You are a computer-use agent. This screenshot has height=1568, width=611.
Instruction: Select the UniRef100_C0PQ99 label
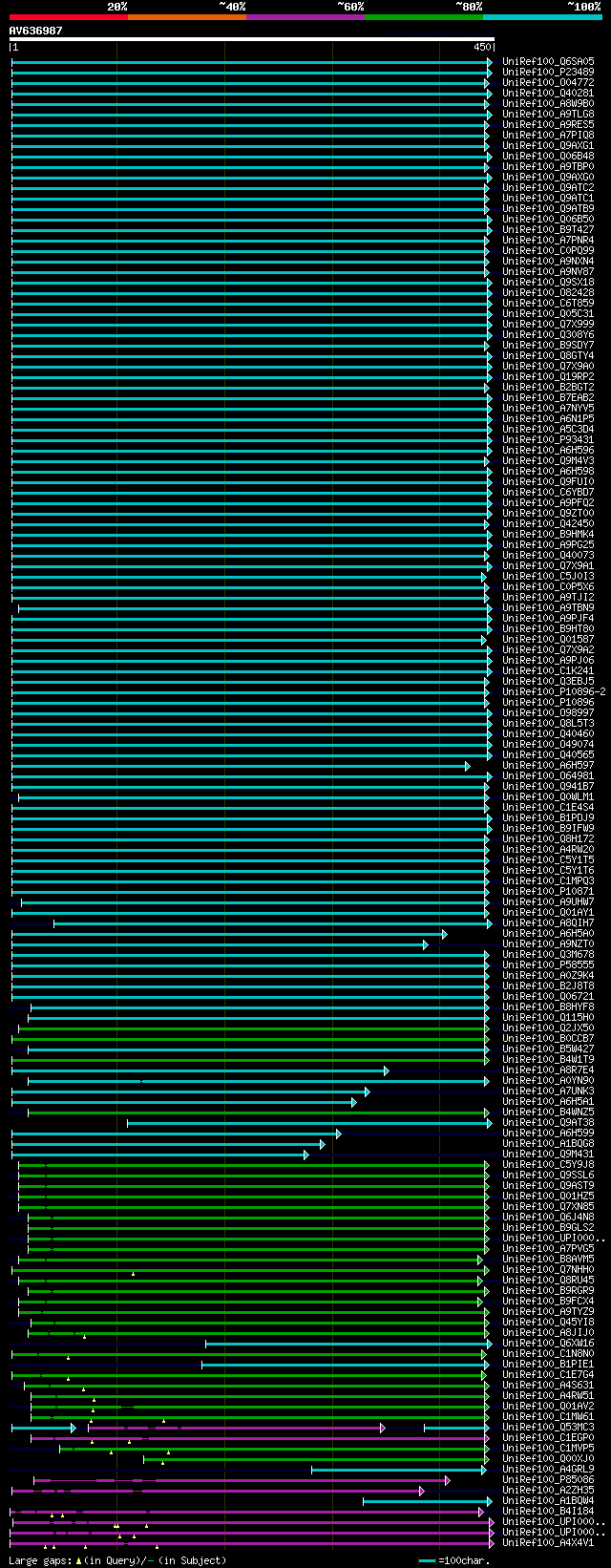[548, 250]
